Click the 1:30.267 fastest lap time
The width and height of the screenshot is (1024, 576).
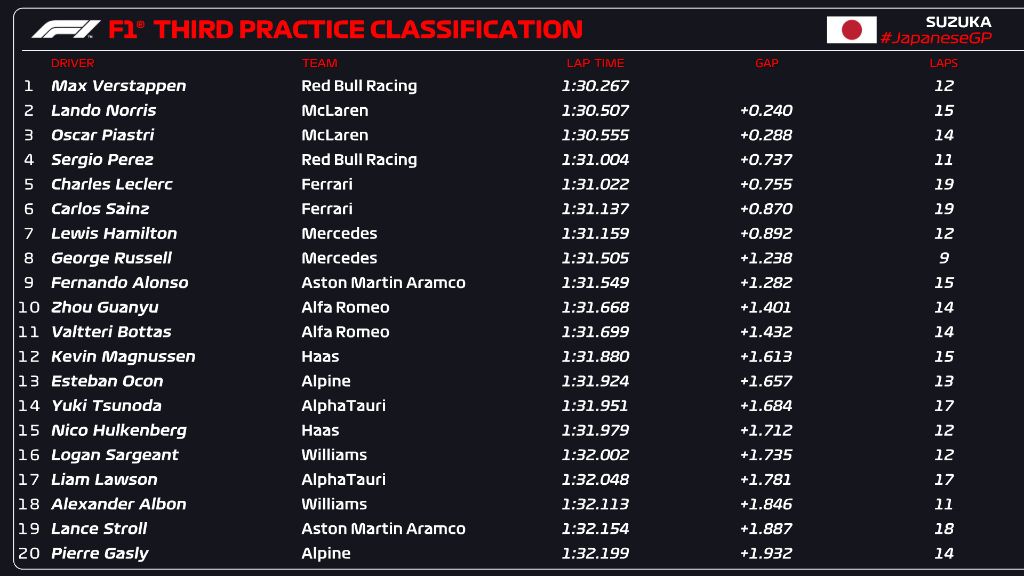[x=596, y=86]
